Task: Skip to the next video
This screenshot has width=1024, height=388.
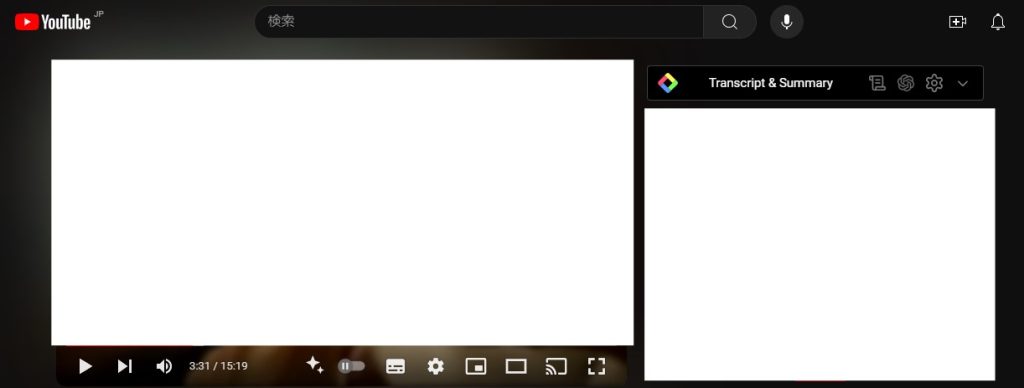Action: (125, 366)
